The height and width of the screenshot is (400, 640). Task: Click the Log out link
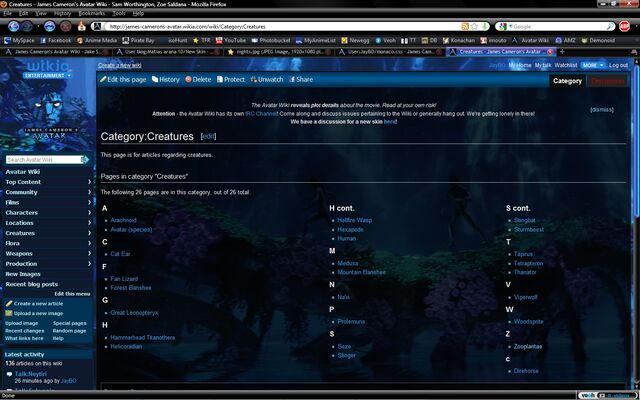(618, 65)
